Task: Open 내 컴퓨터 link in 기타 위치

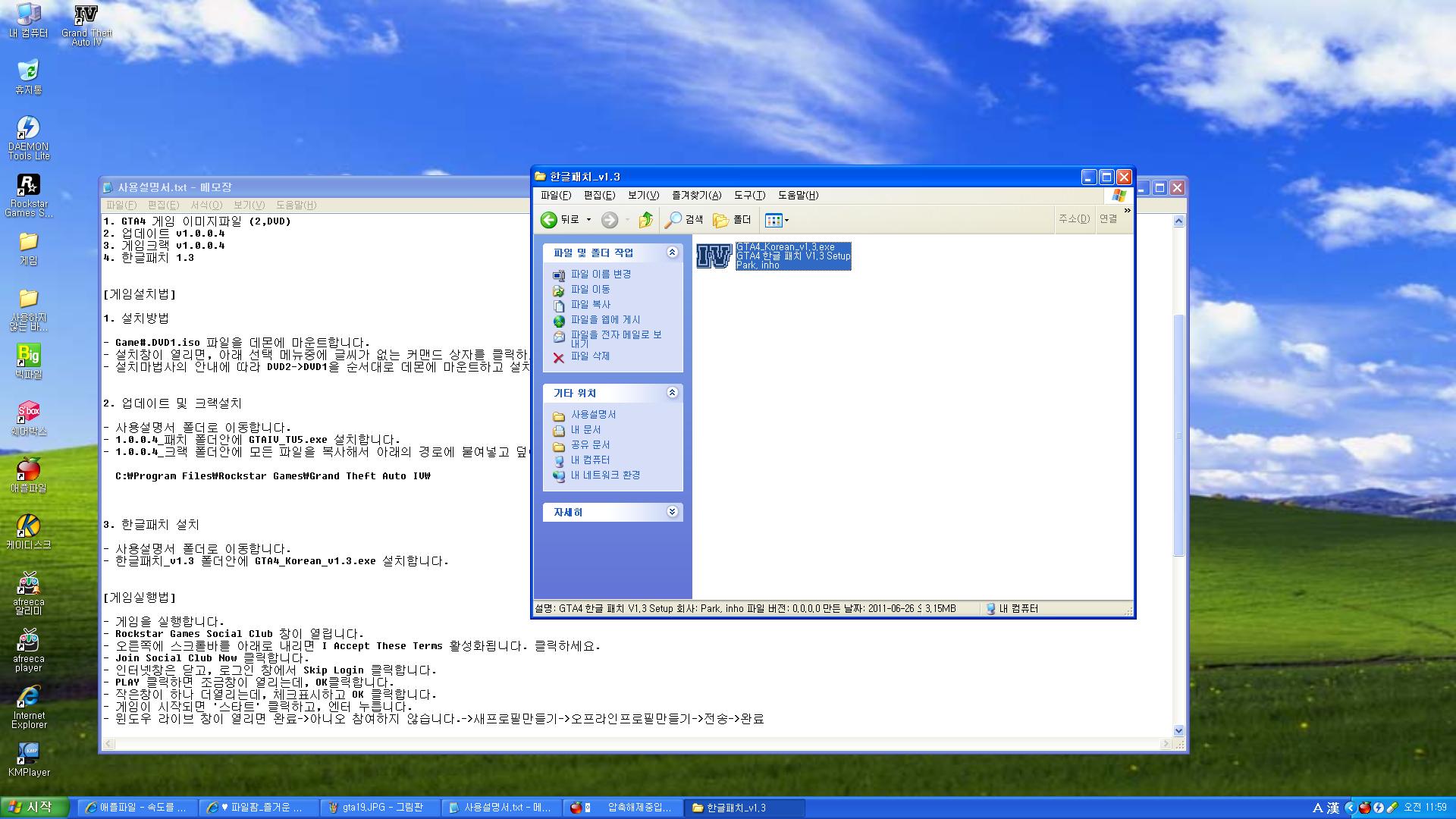Action: [590, 460]
